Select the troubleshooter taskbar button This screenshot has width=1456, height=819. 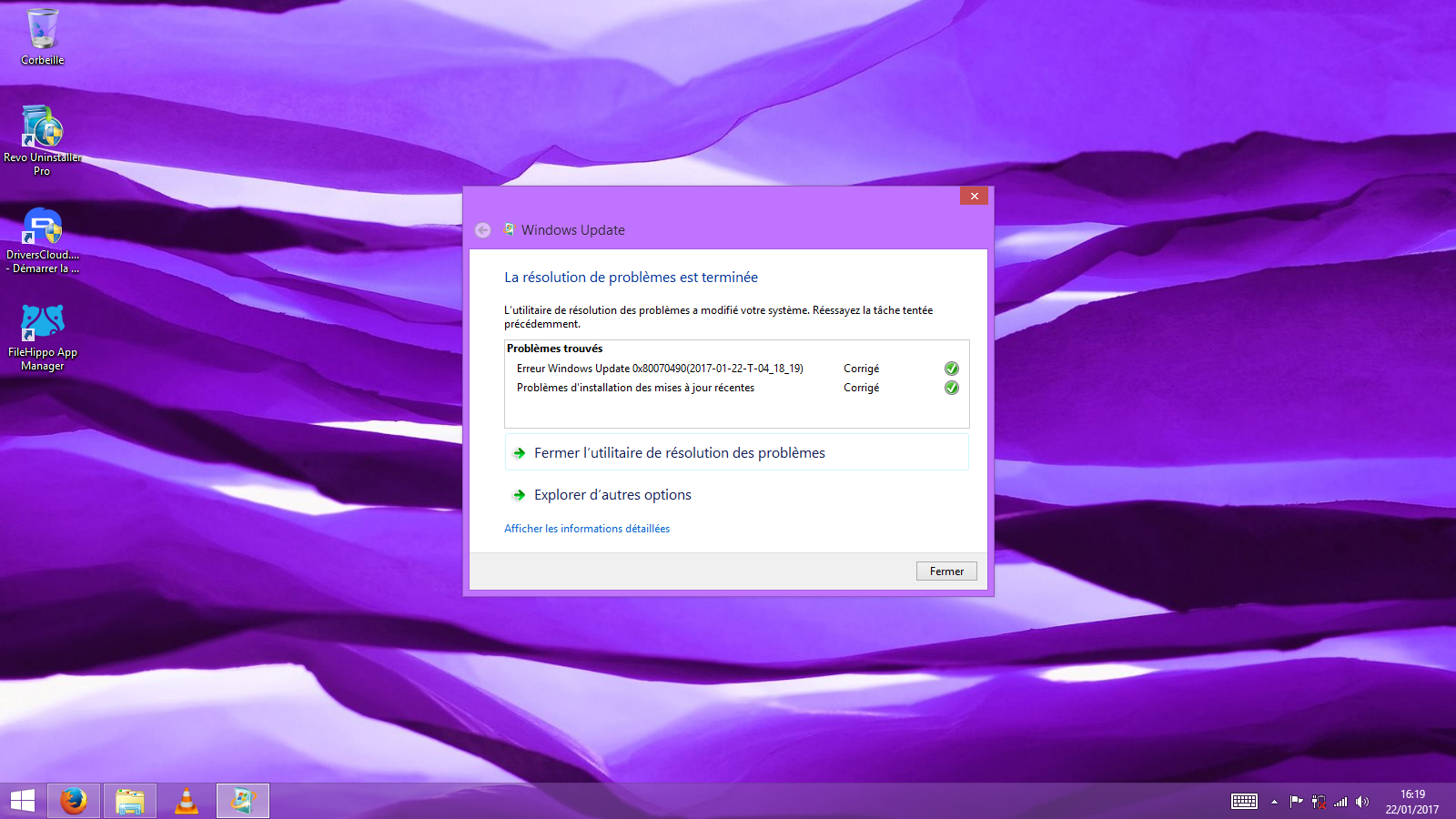coord(243,801)
